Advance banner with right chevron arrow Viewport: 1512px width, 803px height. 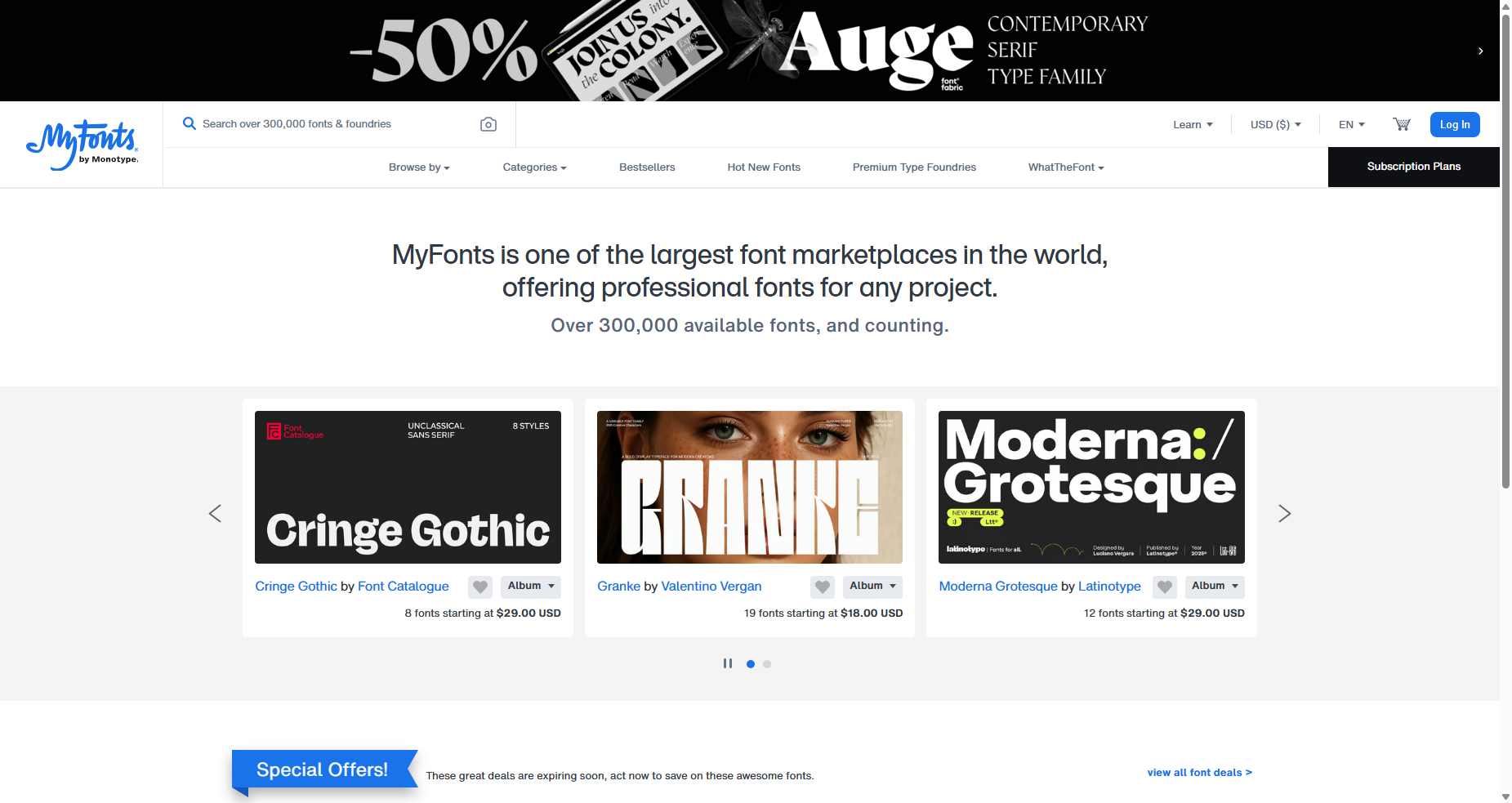coord(1480,51)
